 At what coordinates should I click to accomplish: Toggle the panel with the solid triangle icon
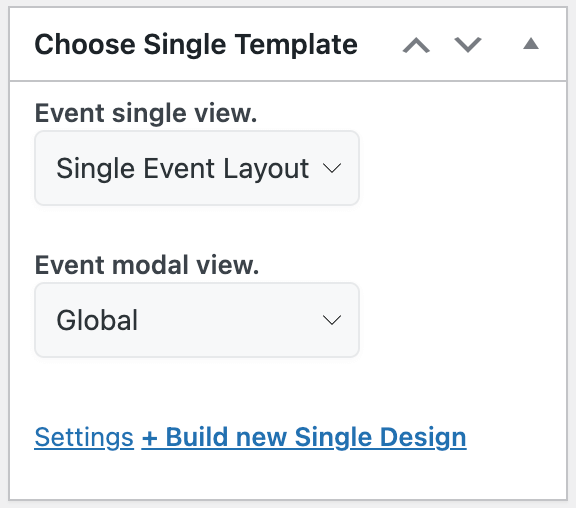click(531, 44)
